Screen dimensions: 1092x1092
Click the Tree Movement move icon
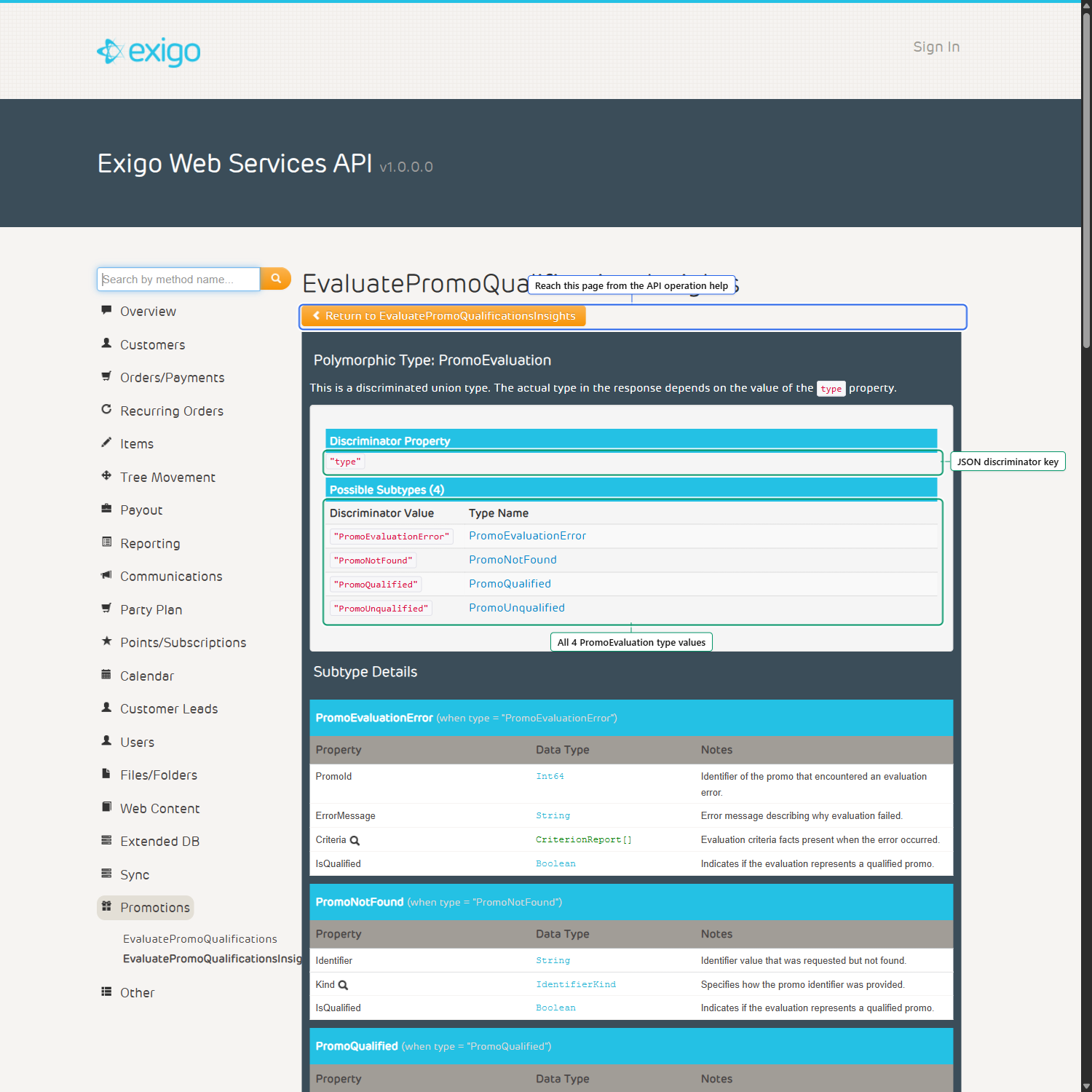(x=106, y=475)
